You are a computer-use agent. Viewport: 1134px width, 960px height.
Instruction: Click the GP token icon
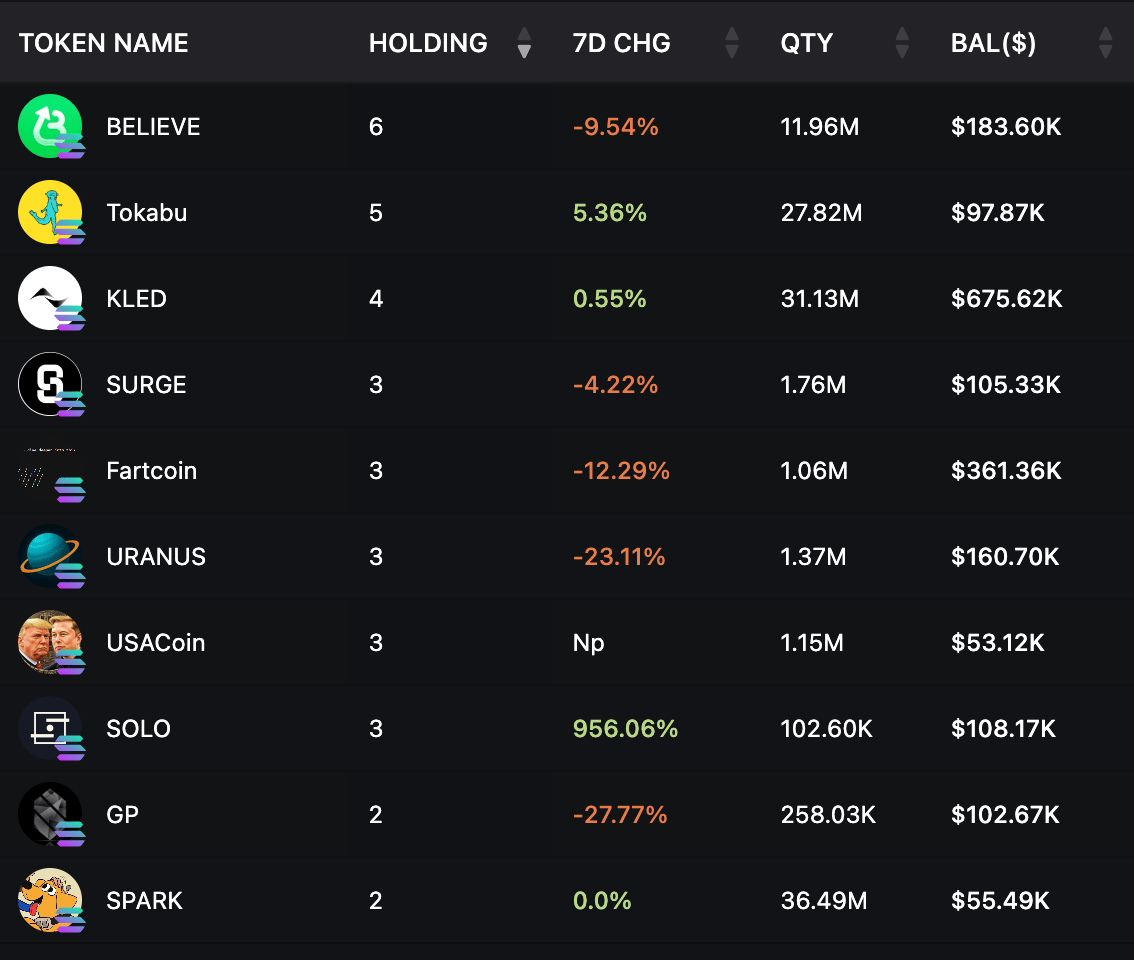click(49, 814)
